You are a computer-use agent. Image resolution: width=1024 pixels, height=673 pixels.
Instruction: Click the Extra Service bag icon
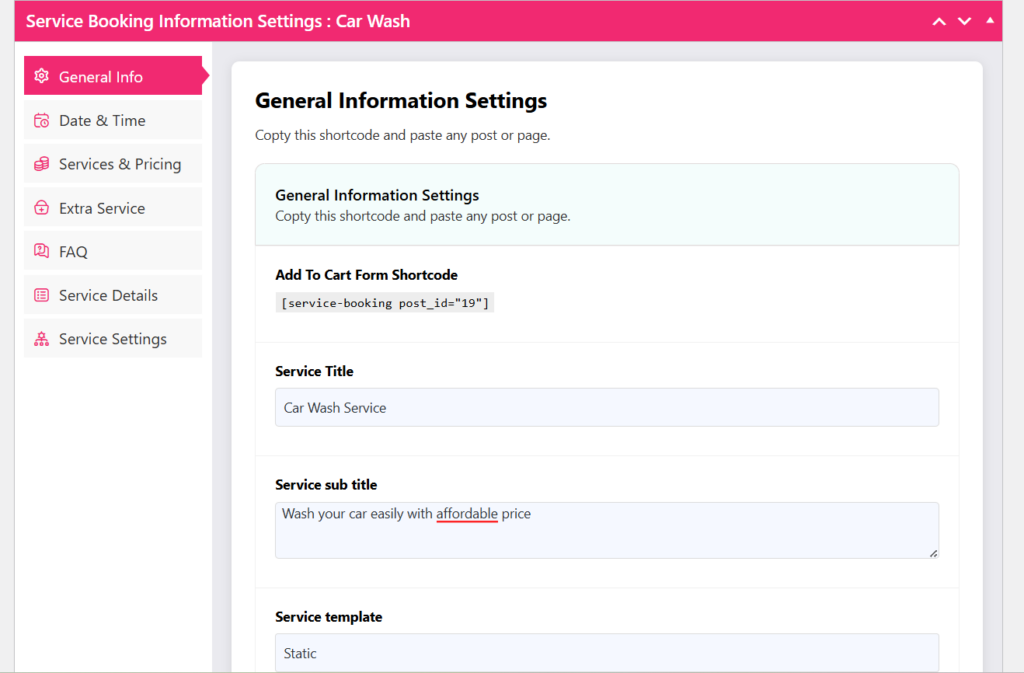point(42,208)
